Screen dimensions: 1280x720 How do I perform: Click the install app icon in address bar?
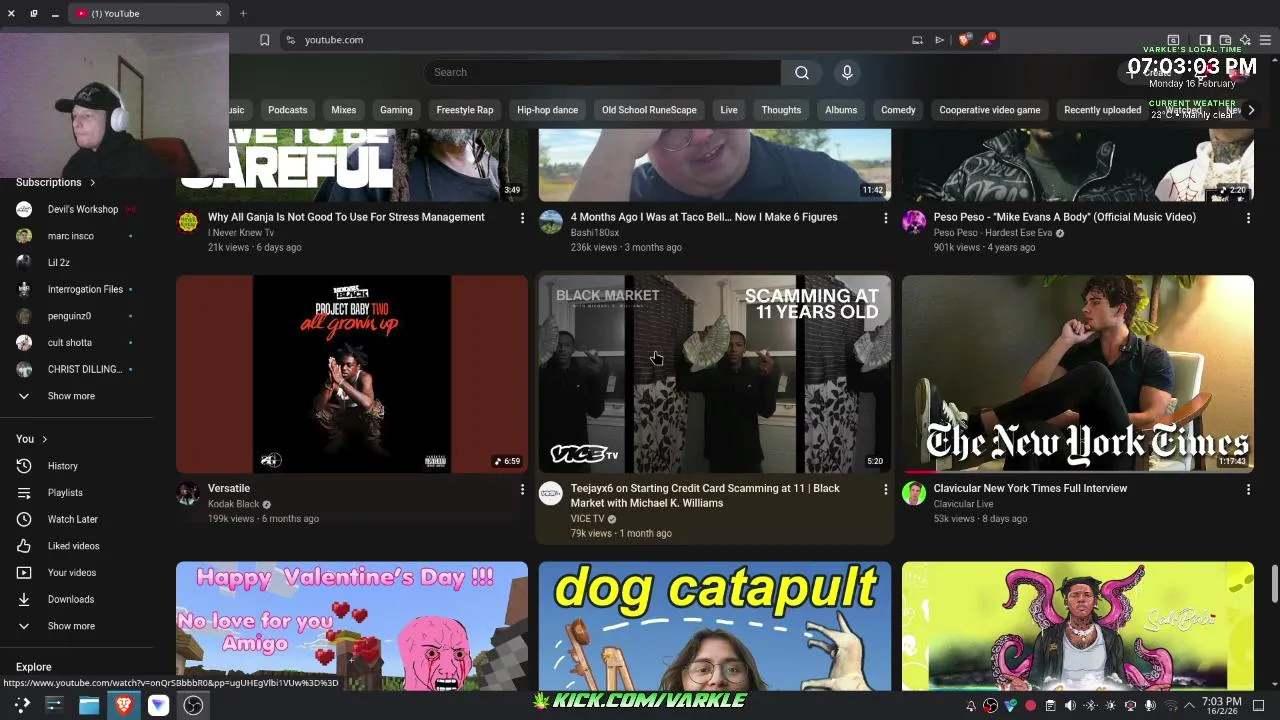(x=917, y=40)
